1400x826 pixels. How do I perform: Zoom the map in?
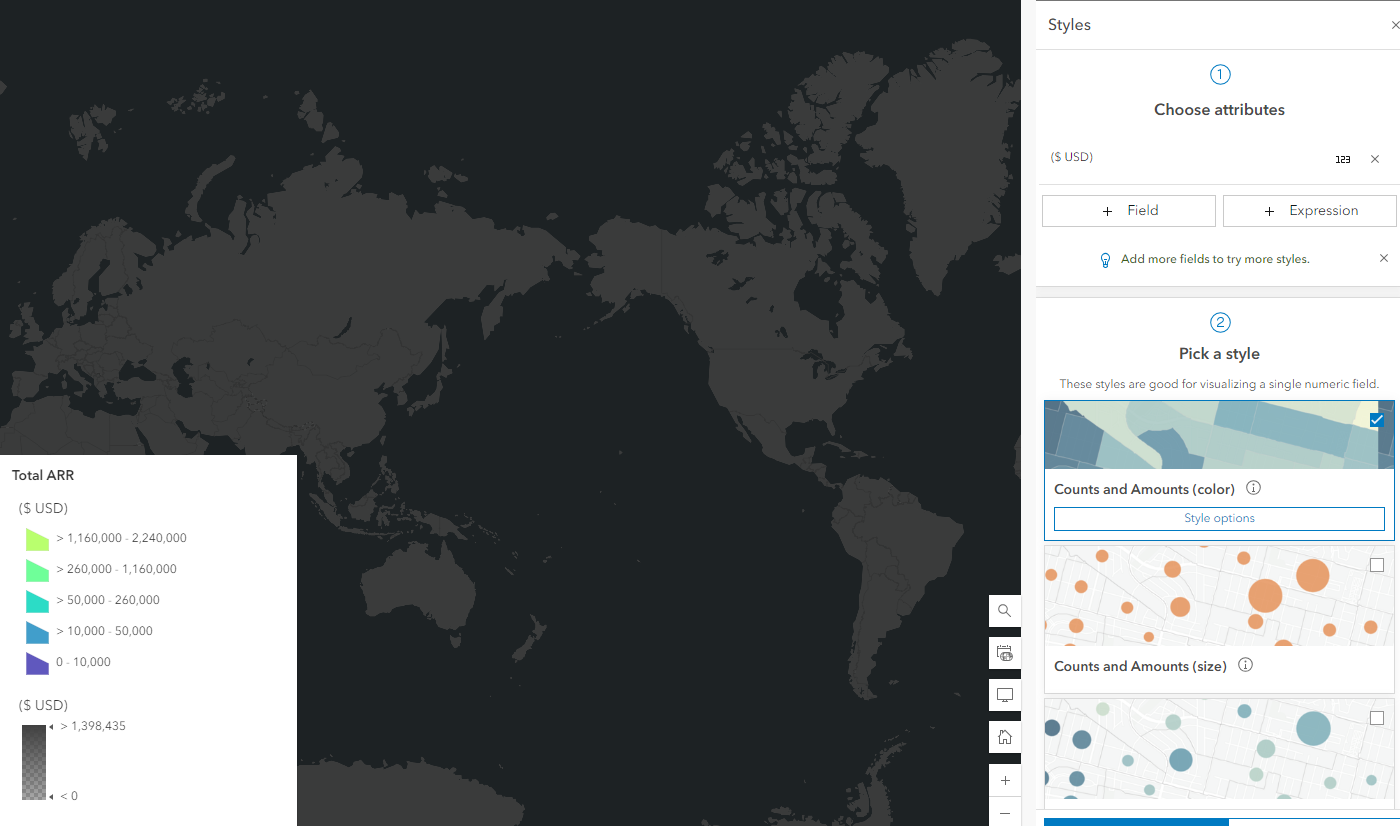pyautogui.click(x=1005, y=780)
